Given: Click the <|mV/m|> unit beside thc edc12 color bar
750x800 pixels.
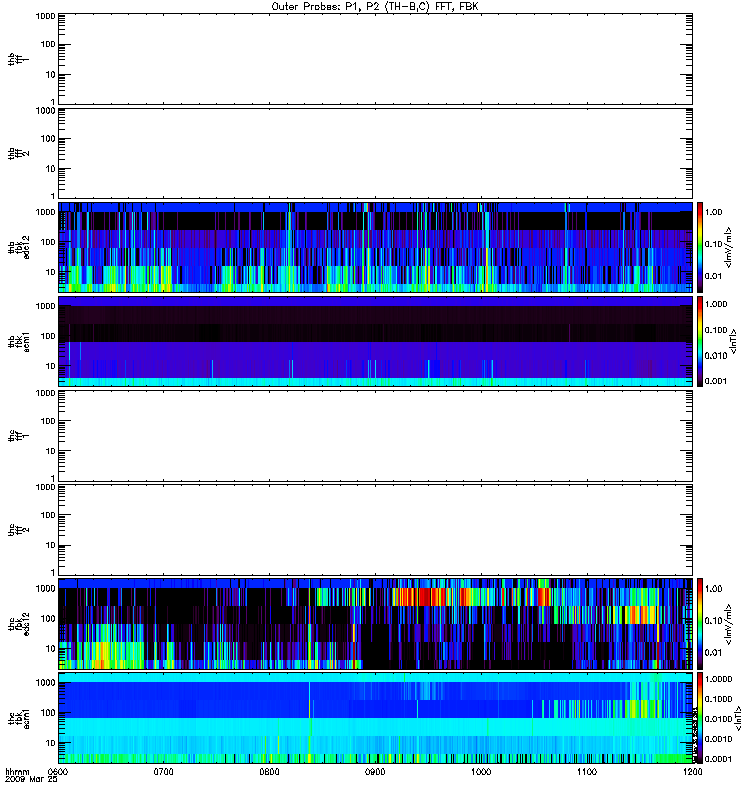Looking at the screenshot, I should click(729, 623).
